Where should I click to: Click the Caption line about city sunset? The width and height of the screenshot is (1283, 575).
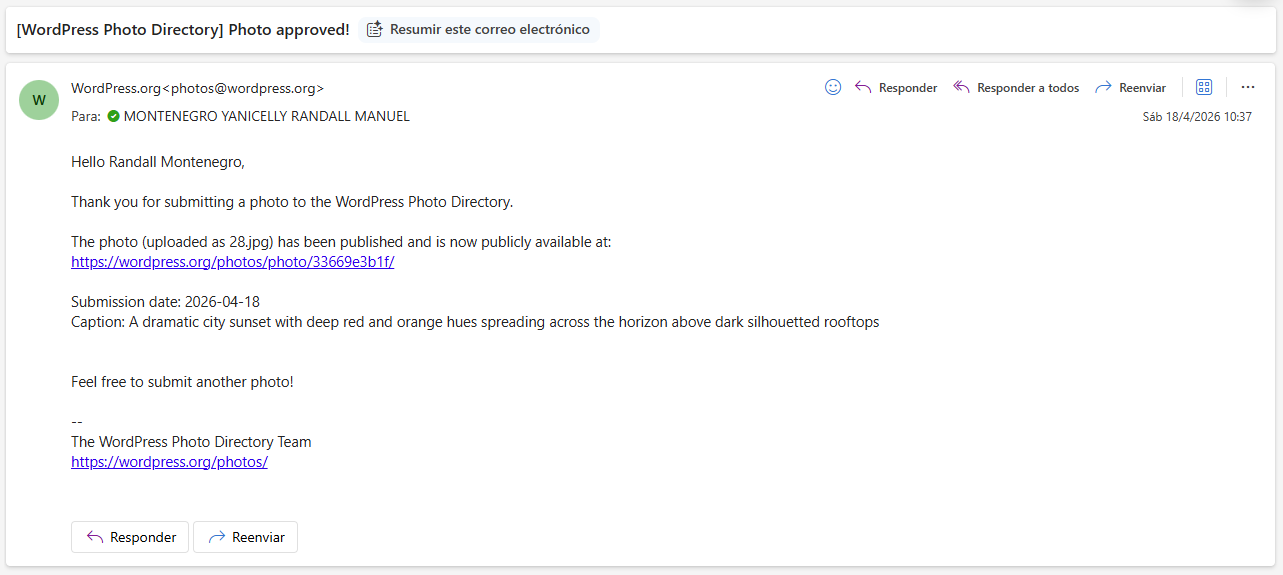pyautogui.click(x=475, y=322)
